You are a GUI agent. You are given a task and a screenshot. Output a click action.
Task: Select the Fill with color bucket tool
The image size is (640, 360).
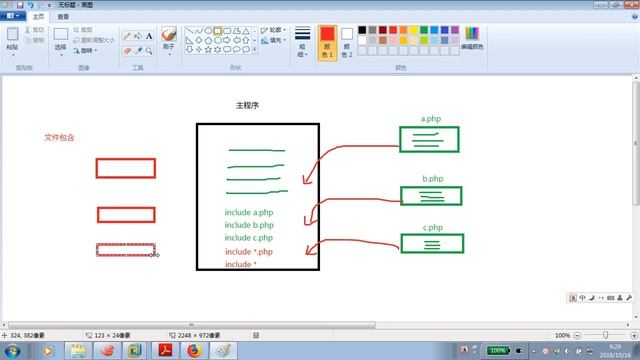click(138, 36)
